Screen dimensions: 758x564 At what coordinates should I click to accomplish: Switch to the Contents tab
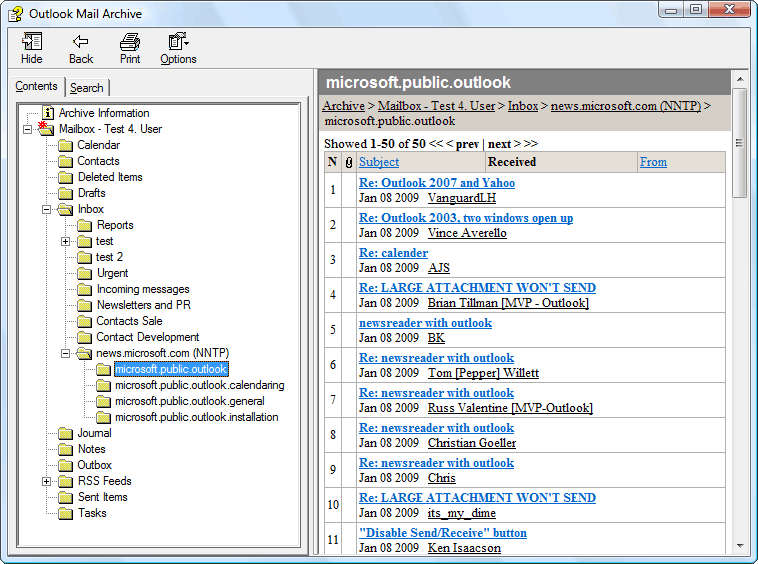pyautogui.click(x=36, y=87)
